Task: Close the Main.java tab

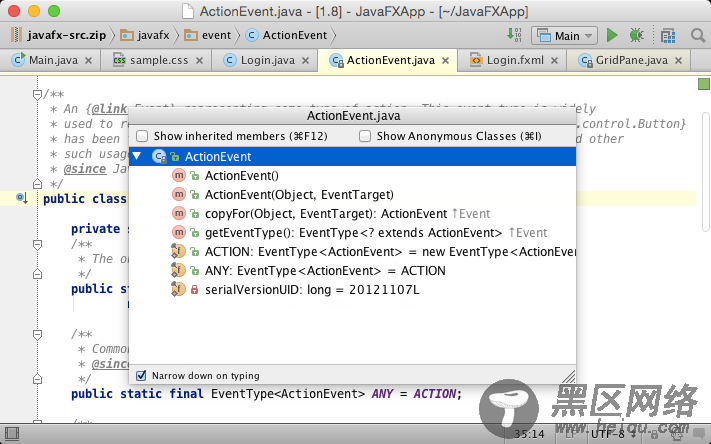Action: point(88,60)
